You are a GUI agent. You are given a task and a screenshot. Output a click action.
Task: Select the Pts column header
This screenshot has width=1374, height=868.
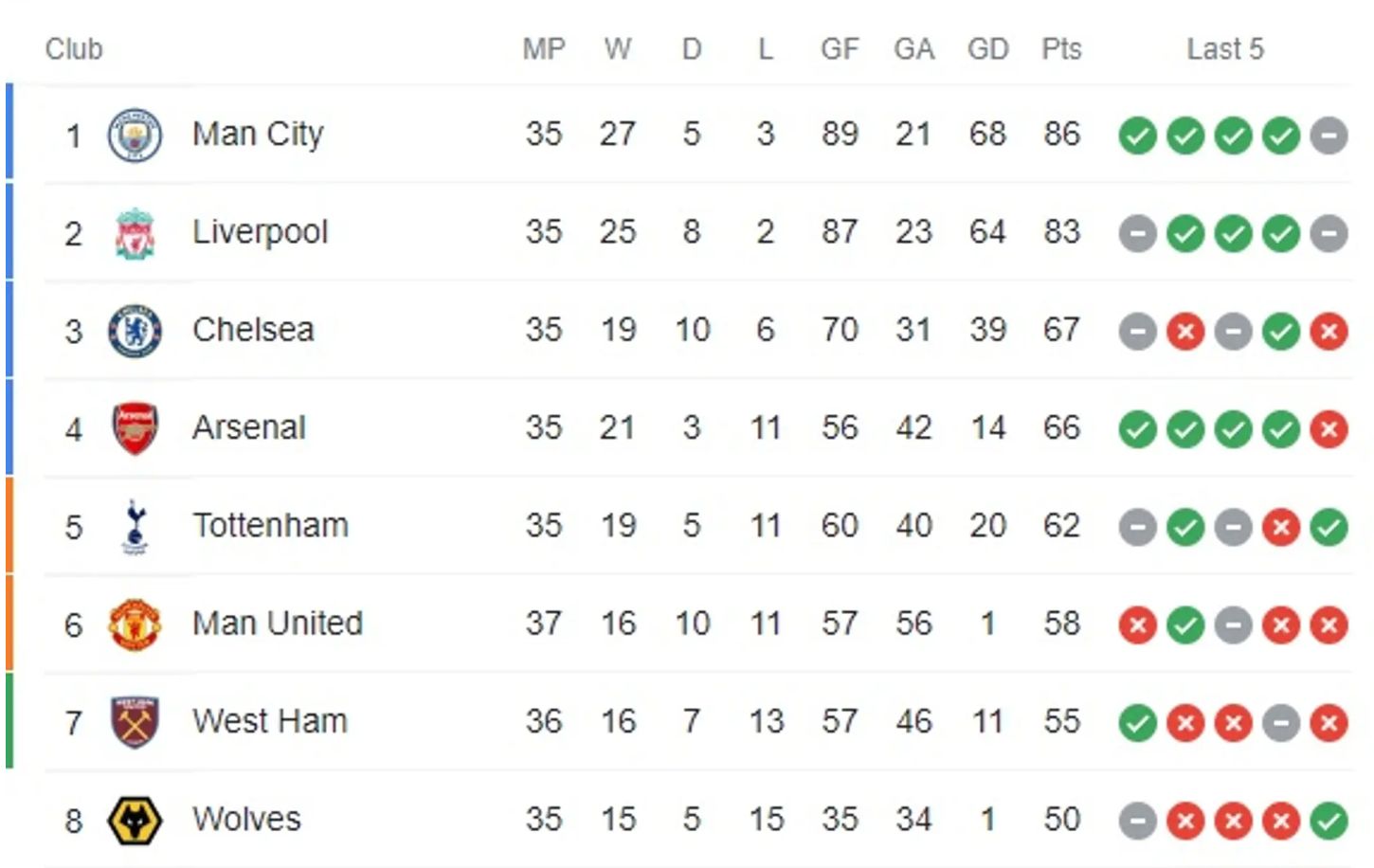[x=1061, y=48]
